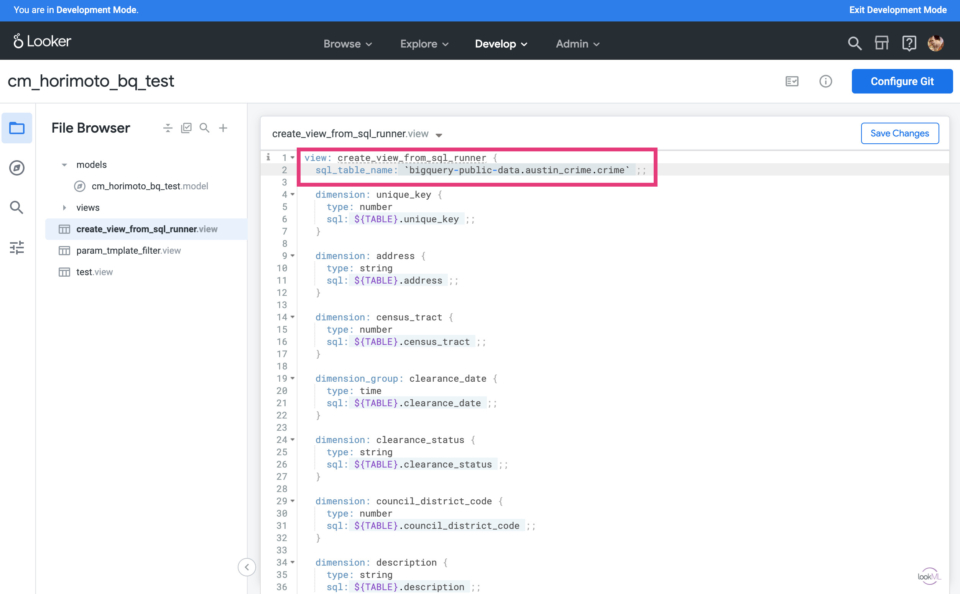The image size is (960, 594).
Task: Open test.view file
Action: tap(94, 272)
